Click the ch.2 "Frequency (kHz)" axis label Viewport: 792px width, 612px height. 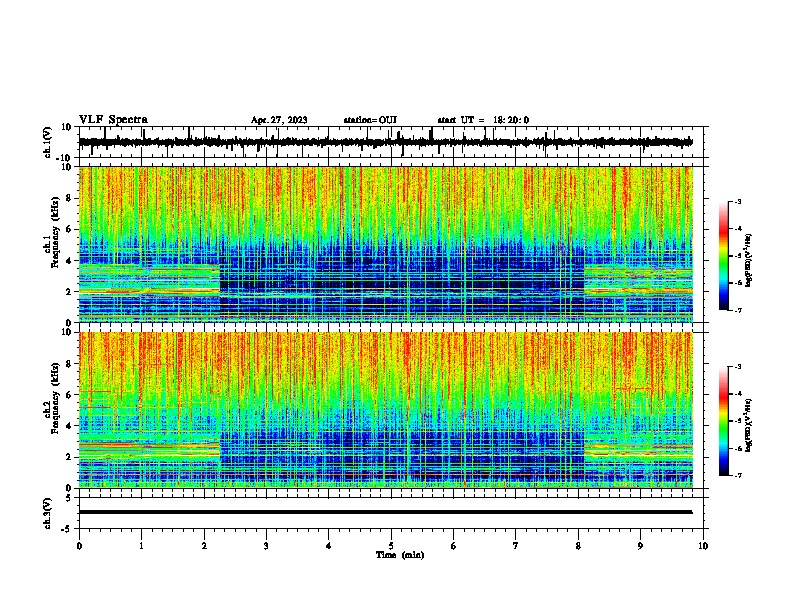click(55, 398)
